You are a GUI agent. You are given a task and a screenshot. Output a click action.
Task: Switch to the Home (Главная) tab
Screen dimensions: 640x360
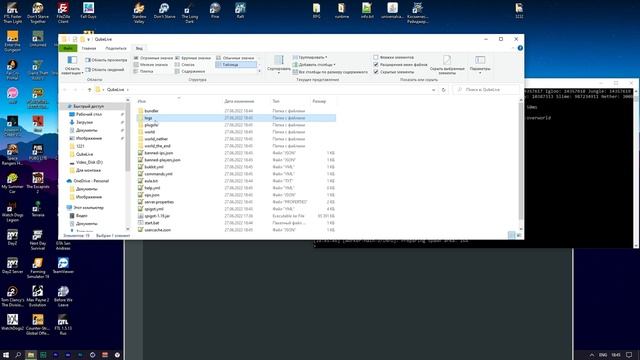[x=89, y=48]
